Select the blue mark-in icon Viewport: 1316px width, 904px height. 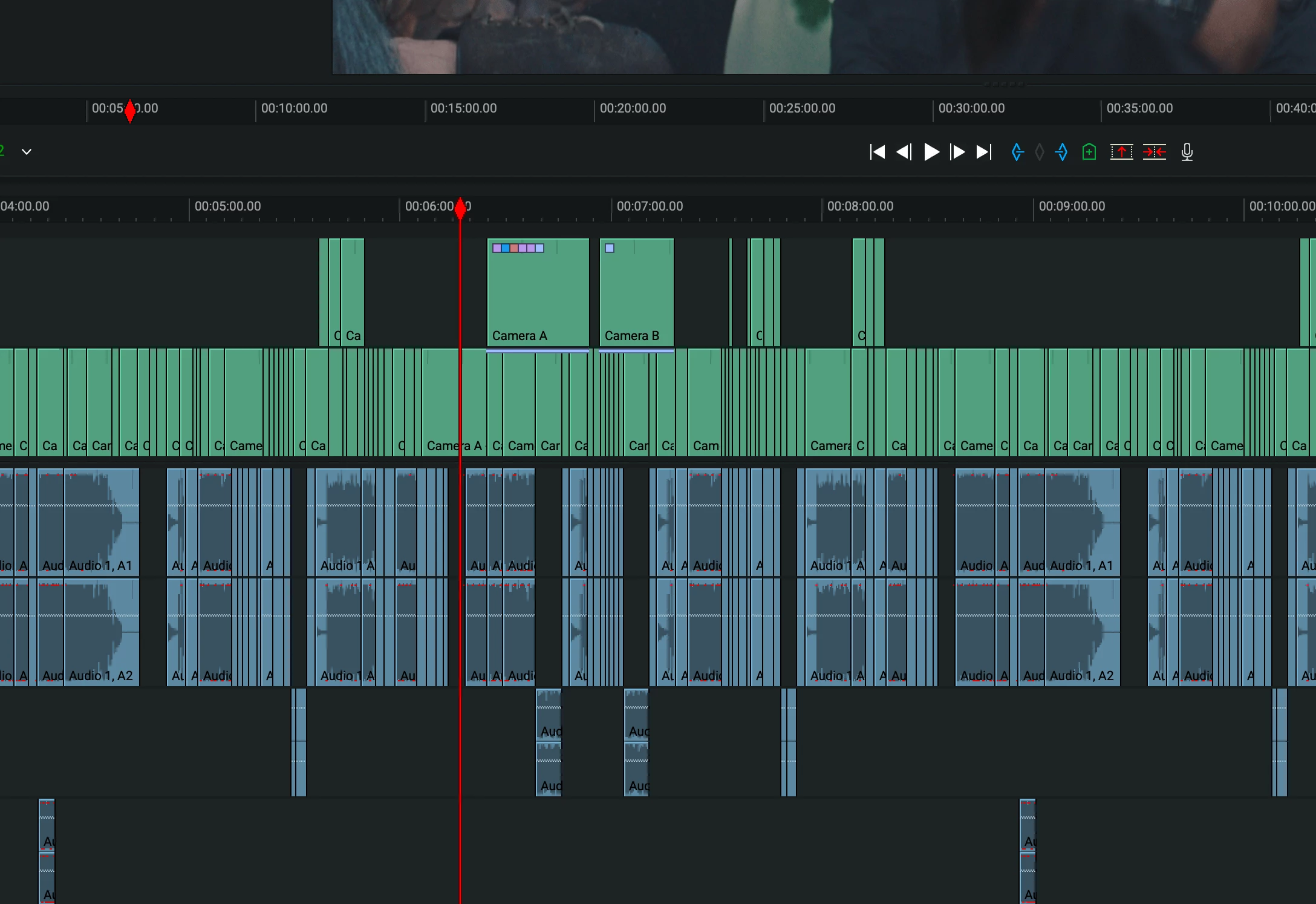1017,152
